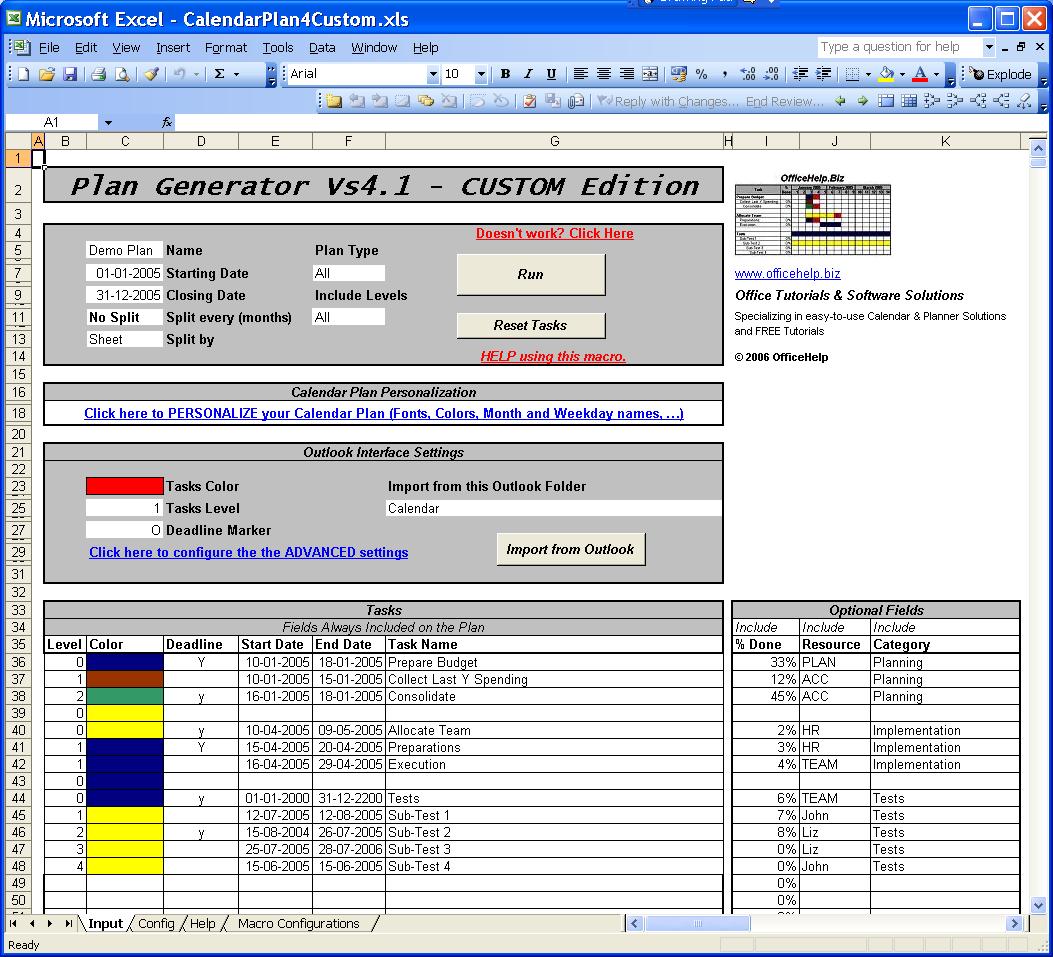Click the Save icon in the toolbar
This screenshot has height=957, width=1053.
70,74
